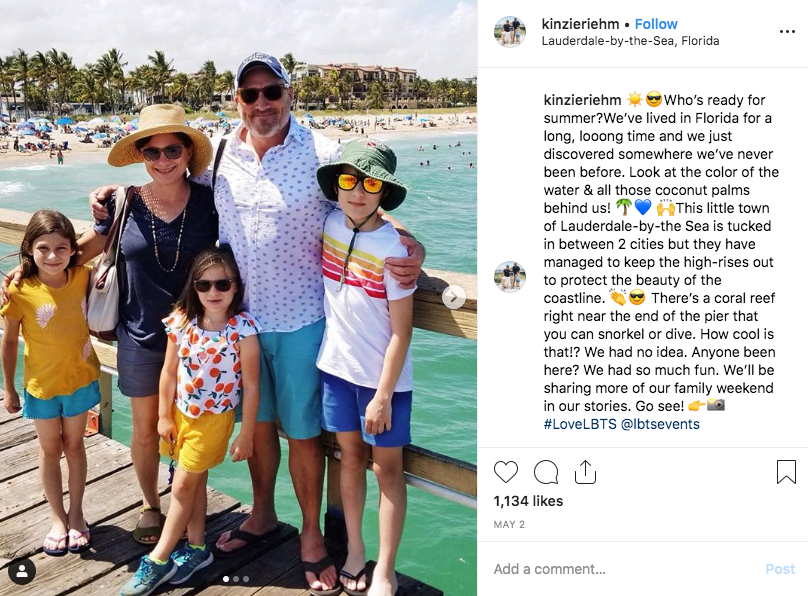This screenshot has width=808, height=596.
Task: Click the header profile picture avatar
Action: (x=510, y=31)
